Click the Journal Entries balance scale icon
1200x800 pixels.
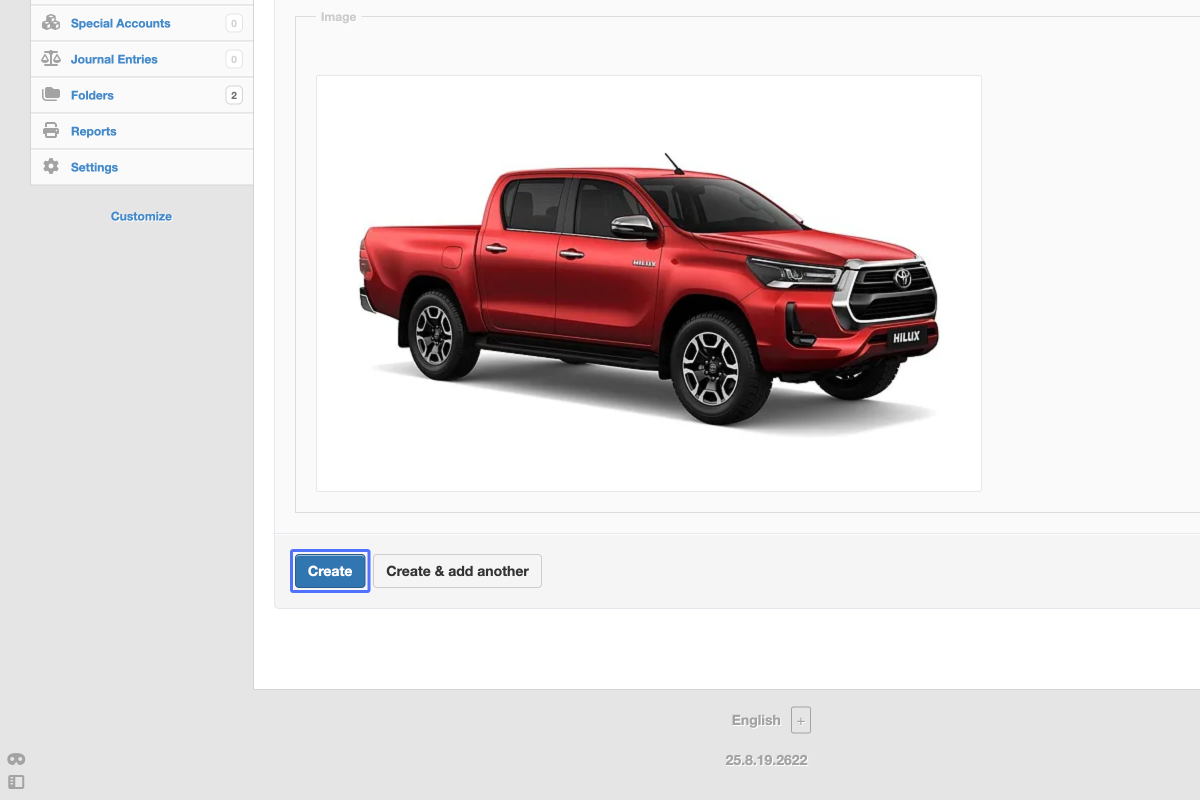click(x=51, y=59)
